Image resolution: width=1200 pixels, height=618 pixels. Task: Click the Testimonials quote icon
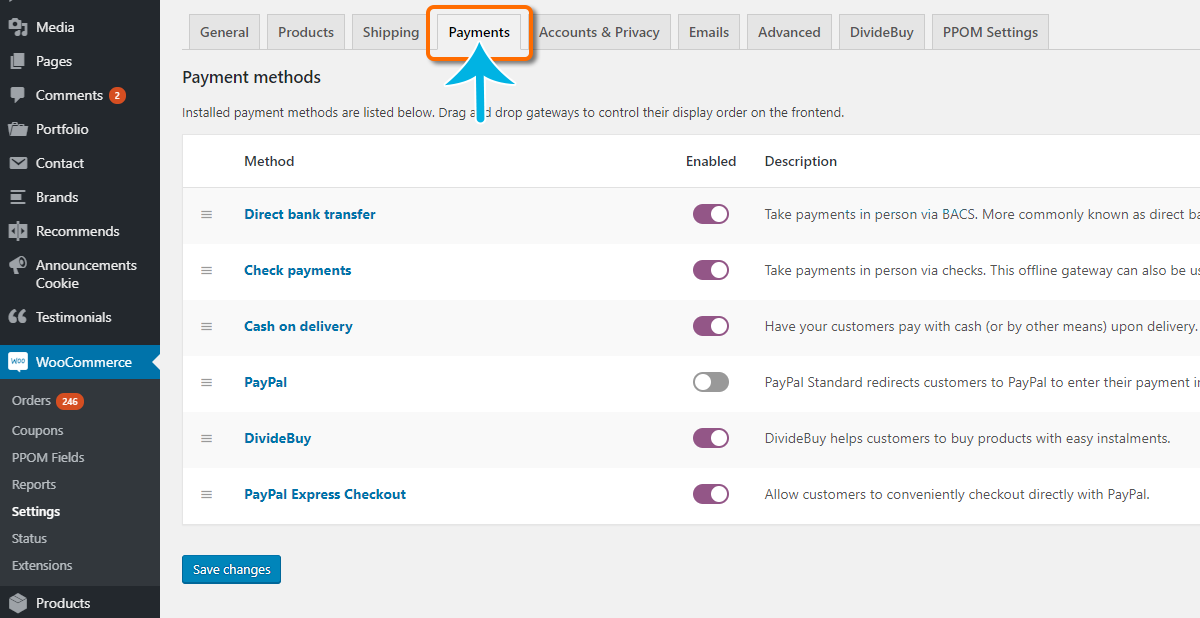18,317
